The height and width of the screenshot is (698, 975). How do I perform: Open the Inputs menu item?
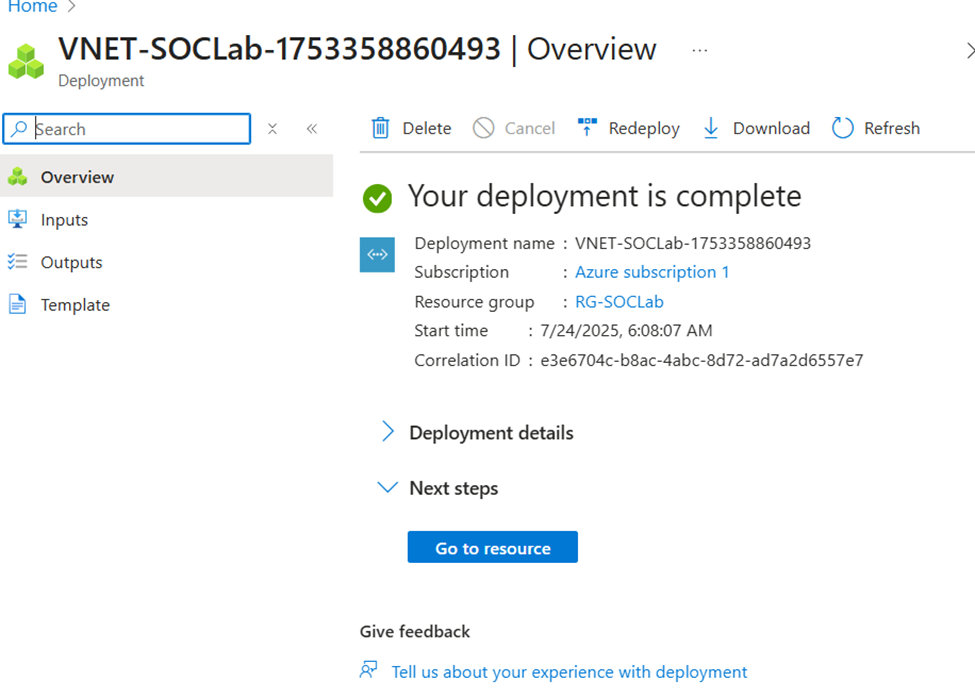click(167, 219)
